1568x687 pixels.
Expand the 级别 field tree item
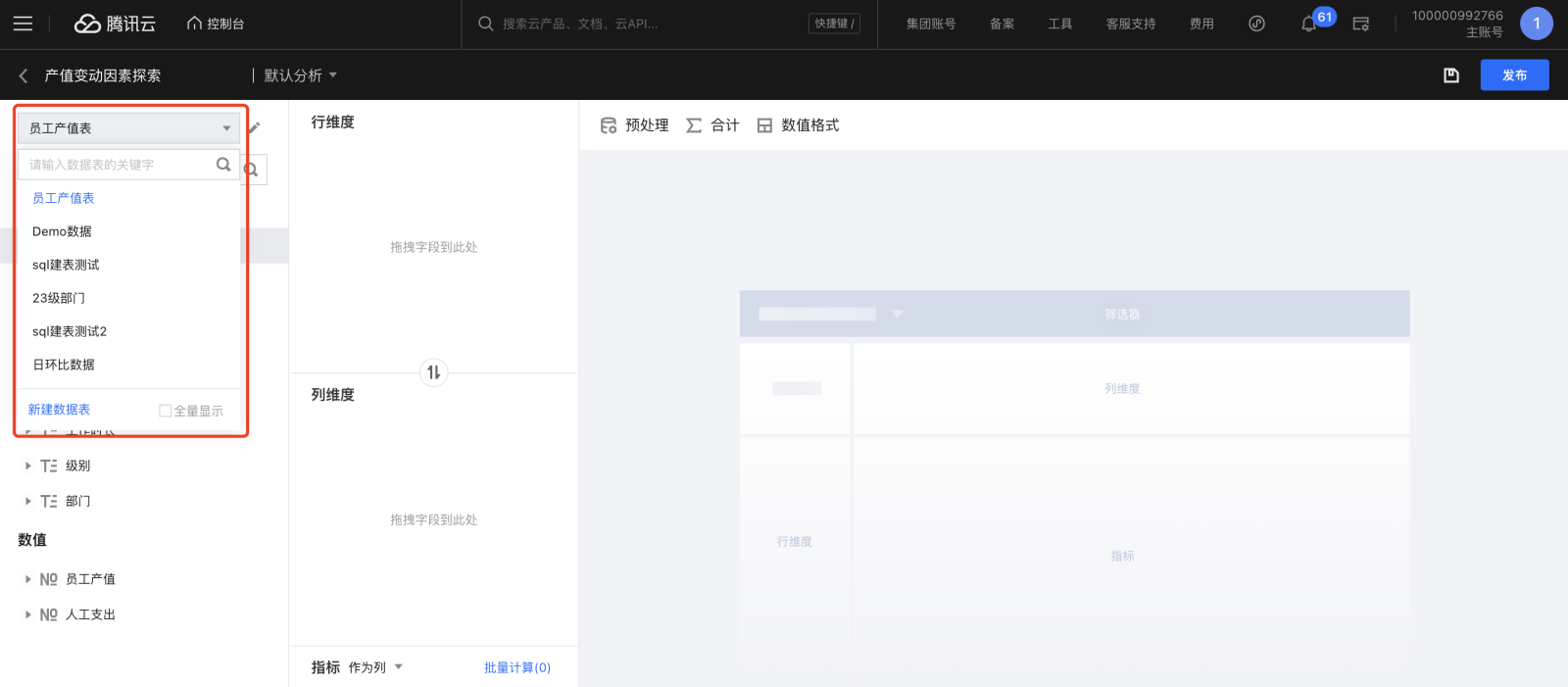[x=28, y=466]
